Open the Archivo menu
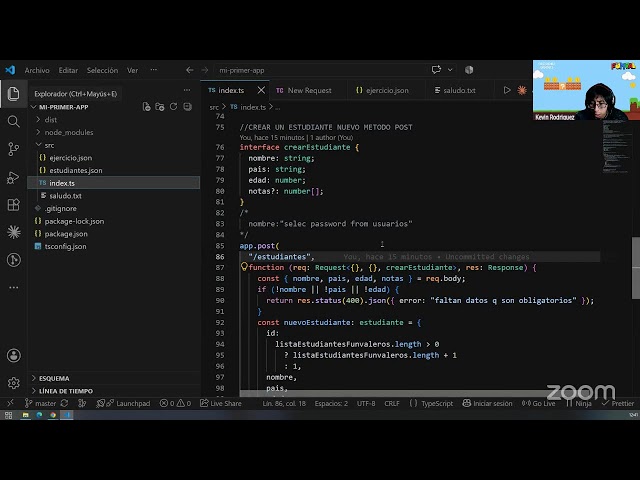 pyautogui.click(x=37, y=70)
